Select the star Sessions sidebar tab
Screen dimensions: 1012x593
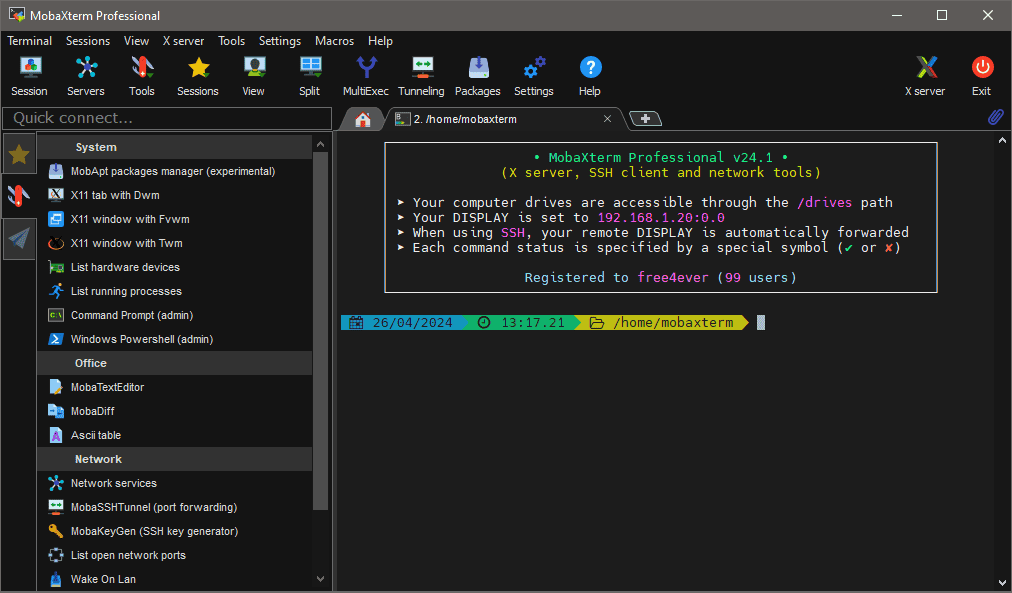click(x=19, y=154)
